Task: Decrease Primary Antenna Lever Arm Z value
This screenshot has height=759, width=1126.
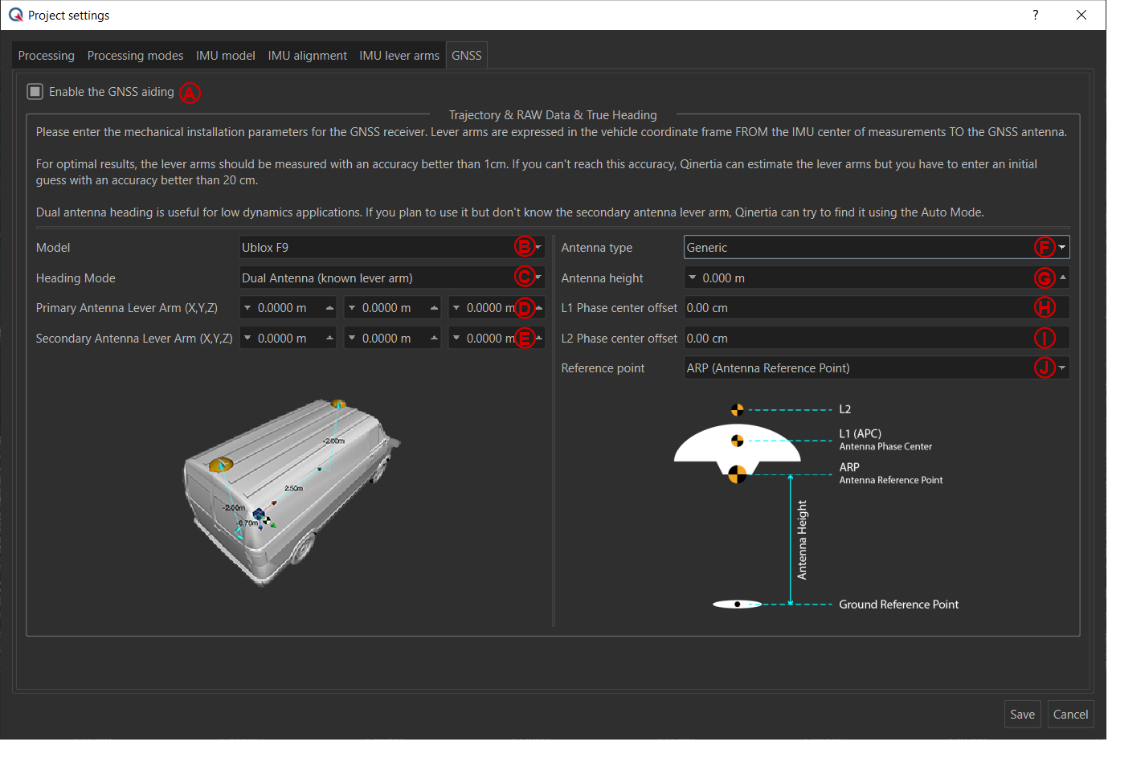Action: [x=456, y=308]
